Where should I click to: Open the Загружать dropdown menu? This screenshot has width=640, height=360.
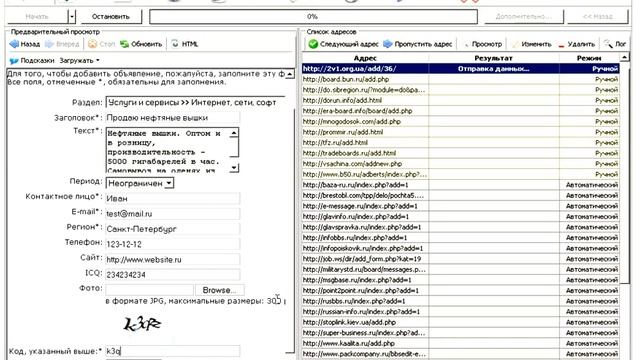pyautogui.click(x=80, y=61)
